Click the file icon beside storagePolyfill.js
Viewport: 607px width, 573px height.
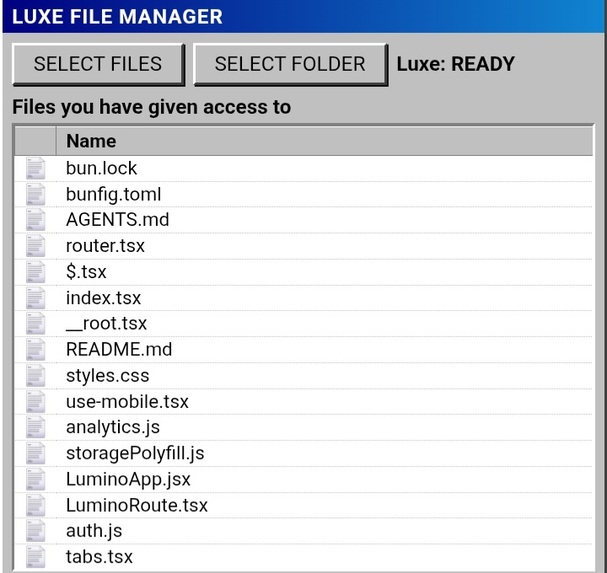36,453
